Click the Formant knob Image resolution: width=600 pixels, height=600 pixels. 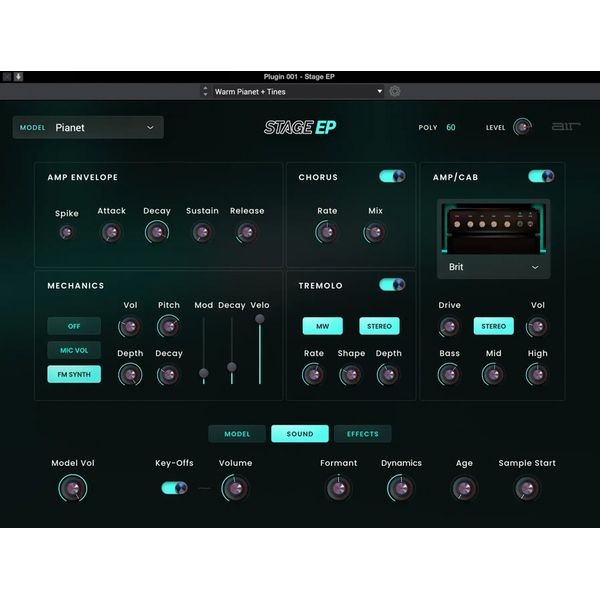(338, 488)
